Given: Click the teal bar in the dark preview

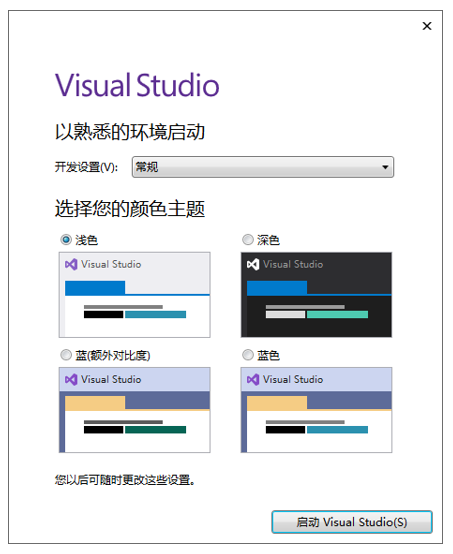Looking at the screenshot, I should point(337,314).
